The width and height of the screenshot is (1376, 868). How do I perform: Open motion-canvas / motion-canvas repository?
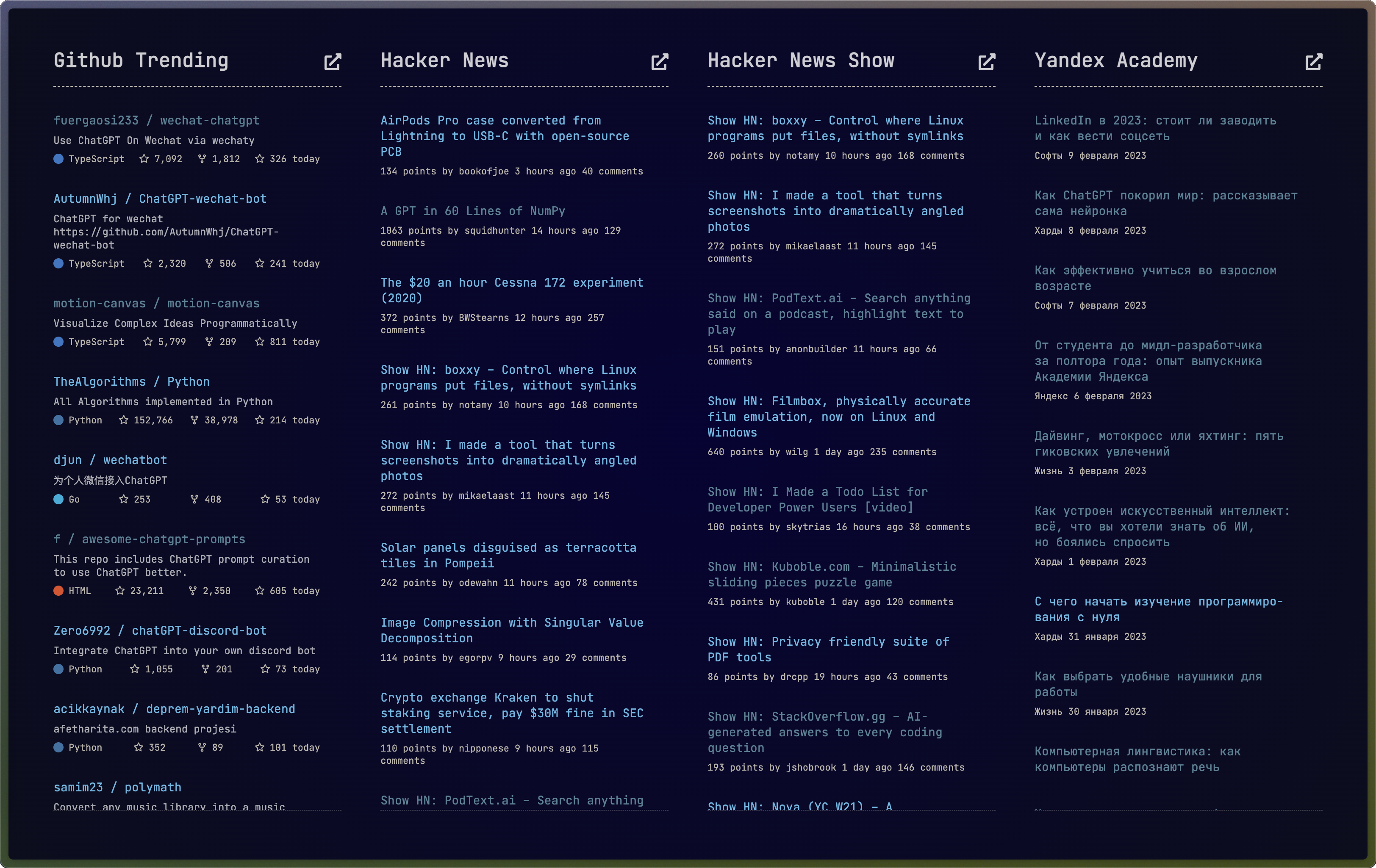coord(157,303)
